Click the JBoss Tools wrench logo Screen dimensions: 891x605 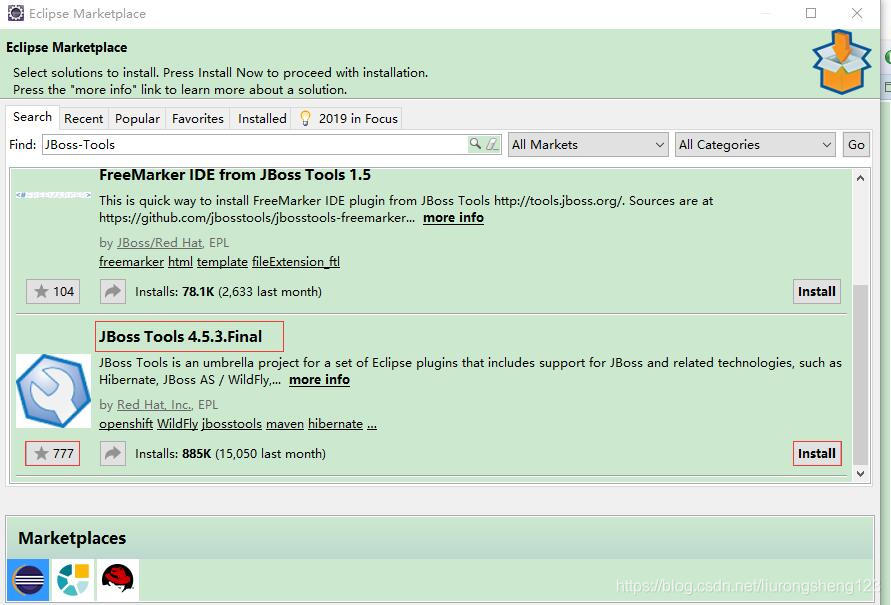(x=53, y=391)
